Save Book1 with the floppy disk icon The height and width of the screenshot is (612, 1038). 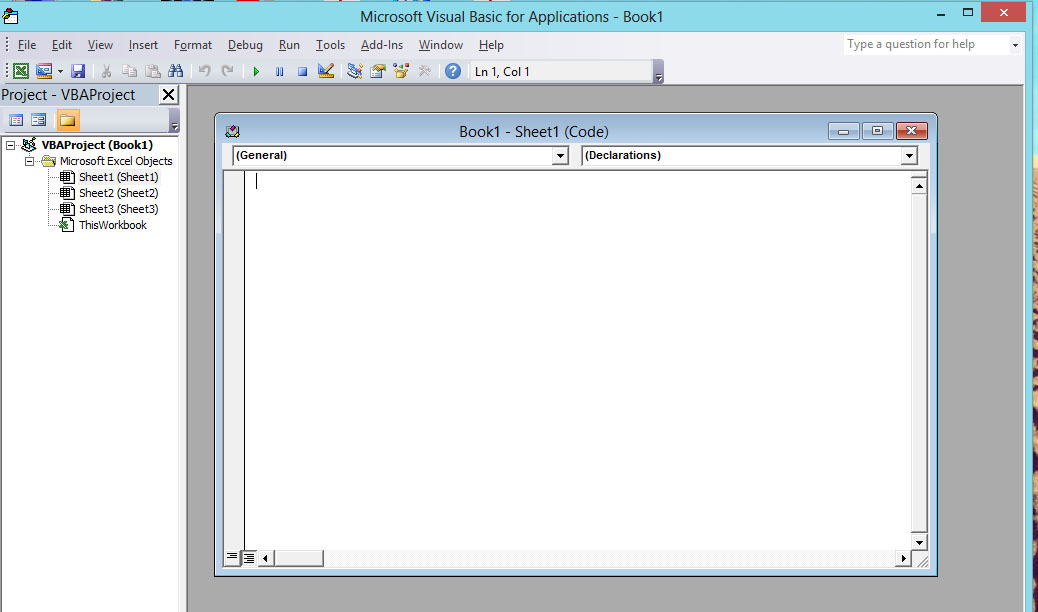pyautogui.click(x=78, y=72)
